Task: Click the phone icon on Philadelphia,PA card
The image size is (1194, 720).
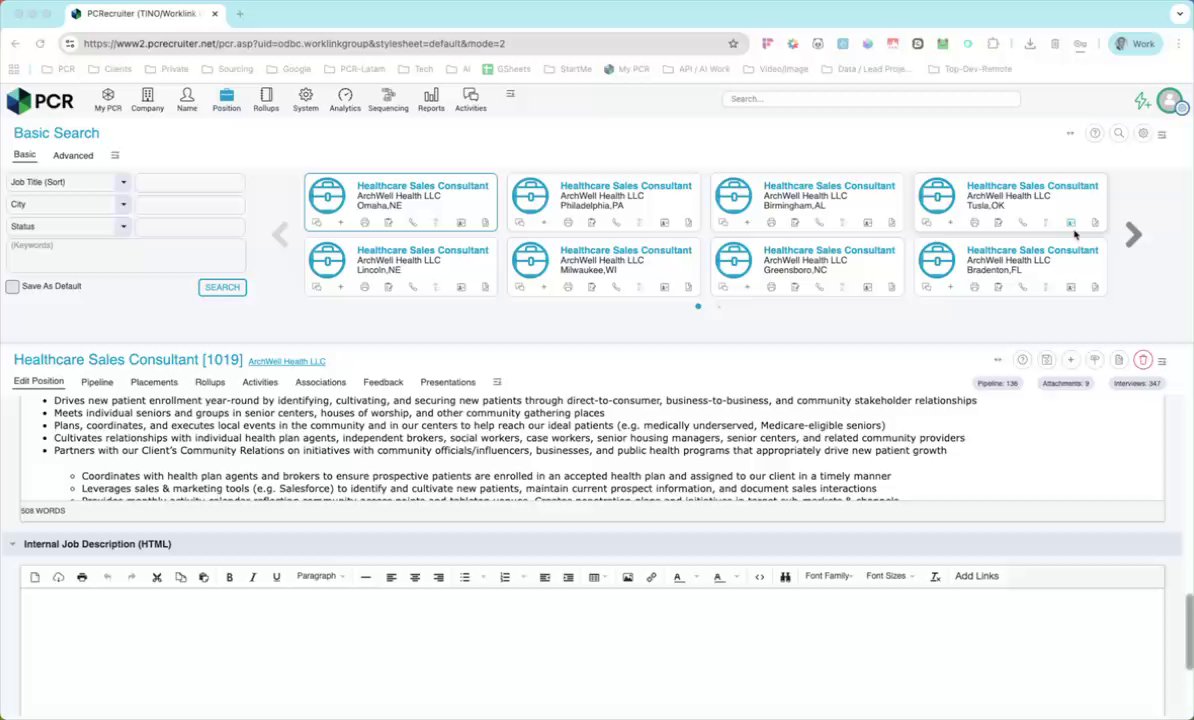Action: point(616,223)
